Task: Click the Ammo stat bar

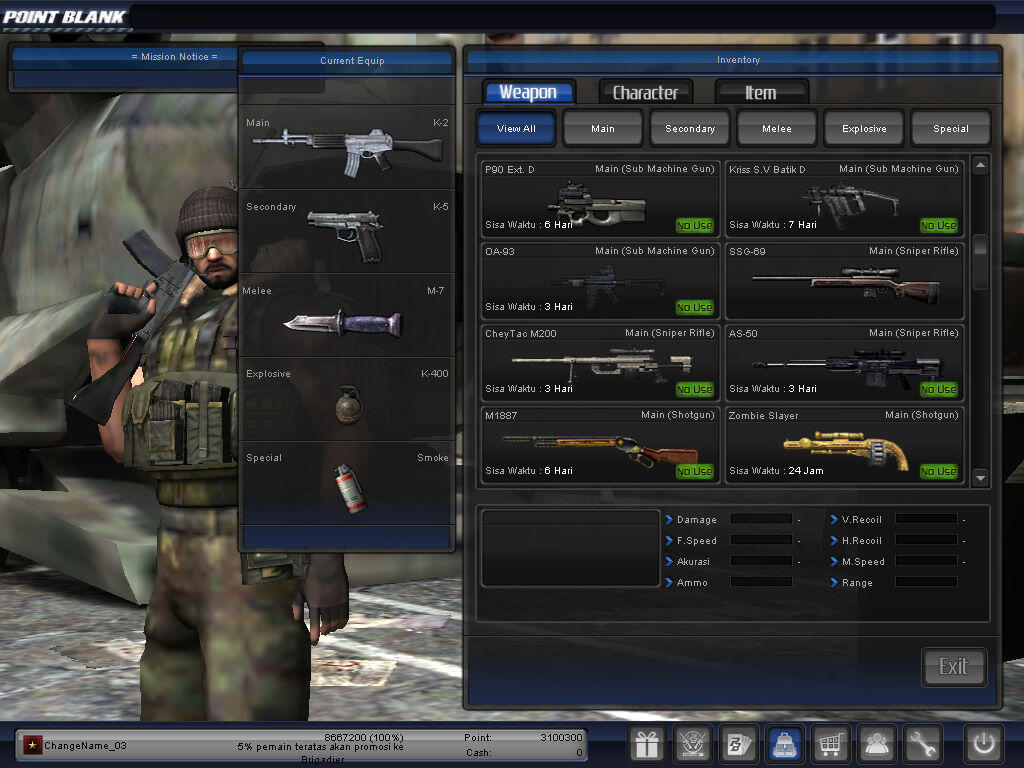Action: [x=761, y=582]
